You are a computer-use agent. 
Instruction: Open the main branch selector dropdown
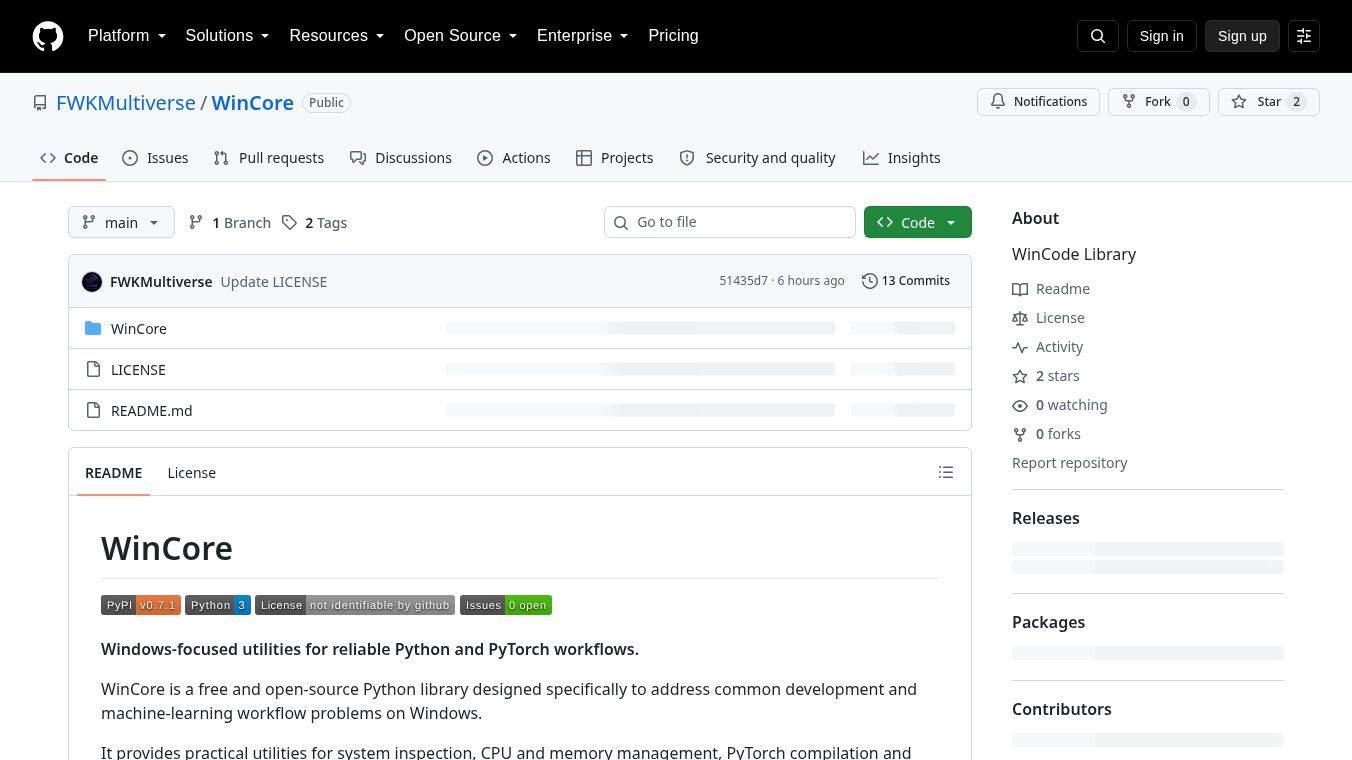click(121, 222)
